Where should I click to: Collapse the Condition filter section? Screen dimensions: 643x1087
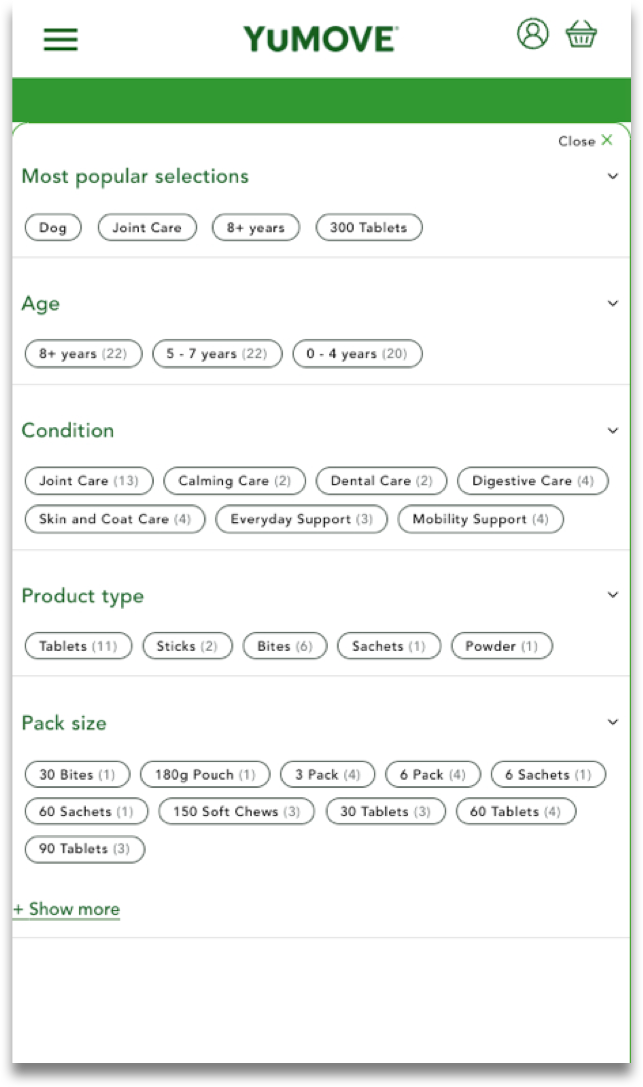[x=613, y=431]
